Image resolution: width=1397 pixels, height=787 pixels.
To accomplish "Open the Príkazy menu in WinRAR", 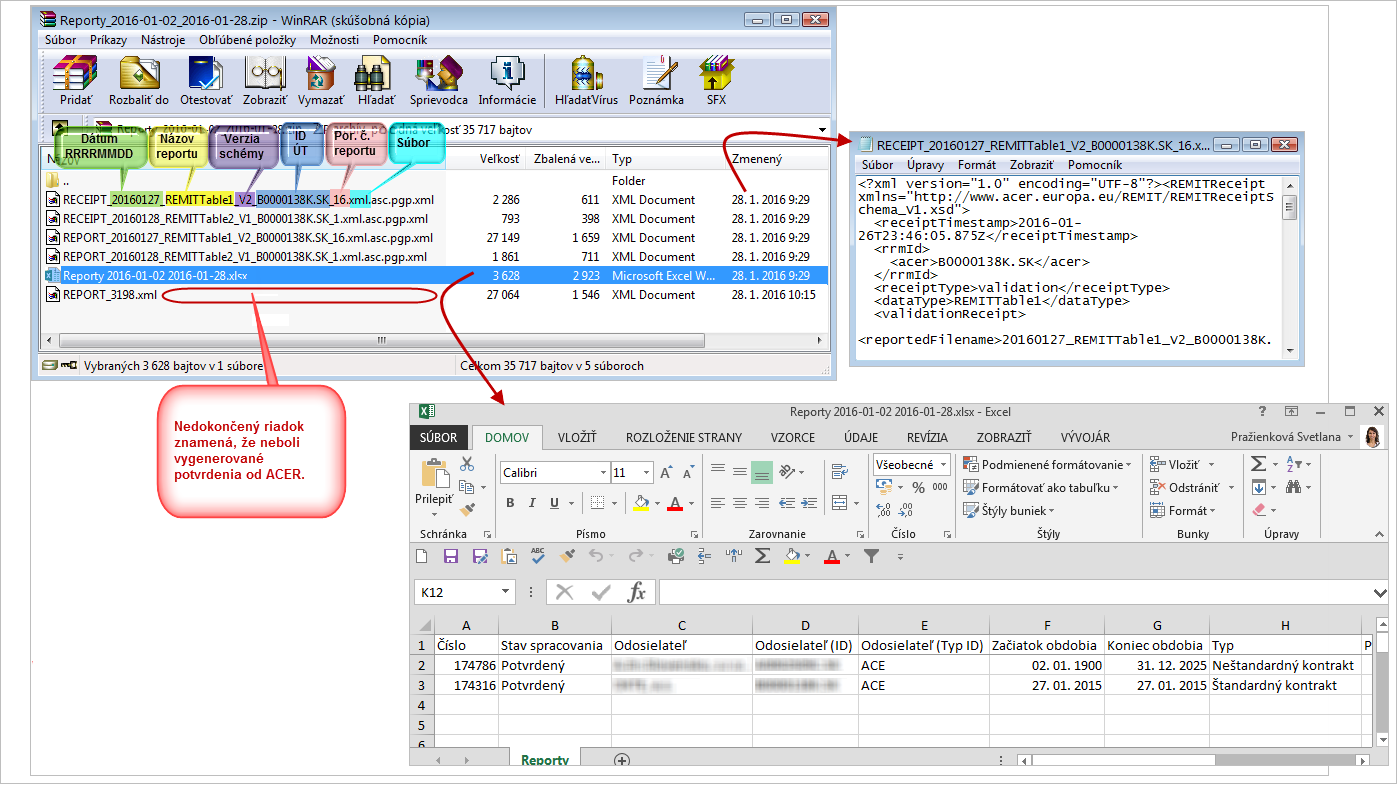I will coord(108,40).
